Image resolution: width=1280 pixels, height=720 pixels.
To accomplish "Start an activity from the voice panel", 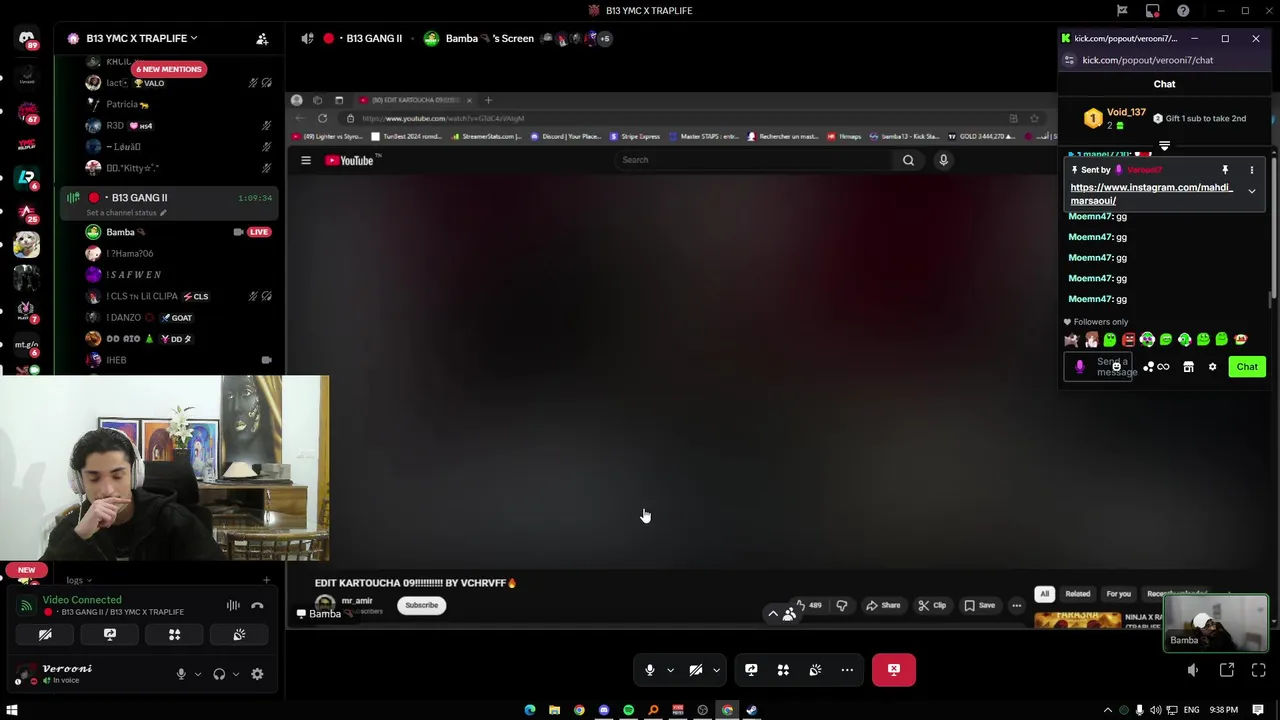I will tap(174, 634).
